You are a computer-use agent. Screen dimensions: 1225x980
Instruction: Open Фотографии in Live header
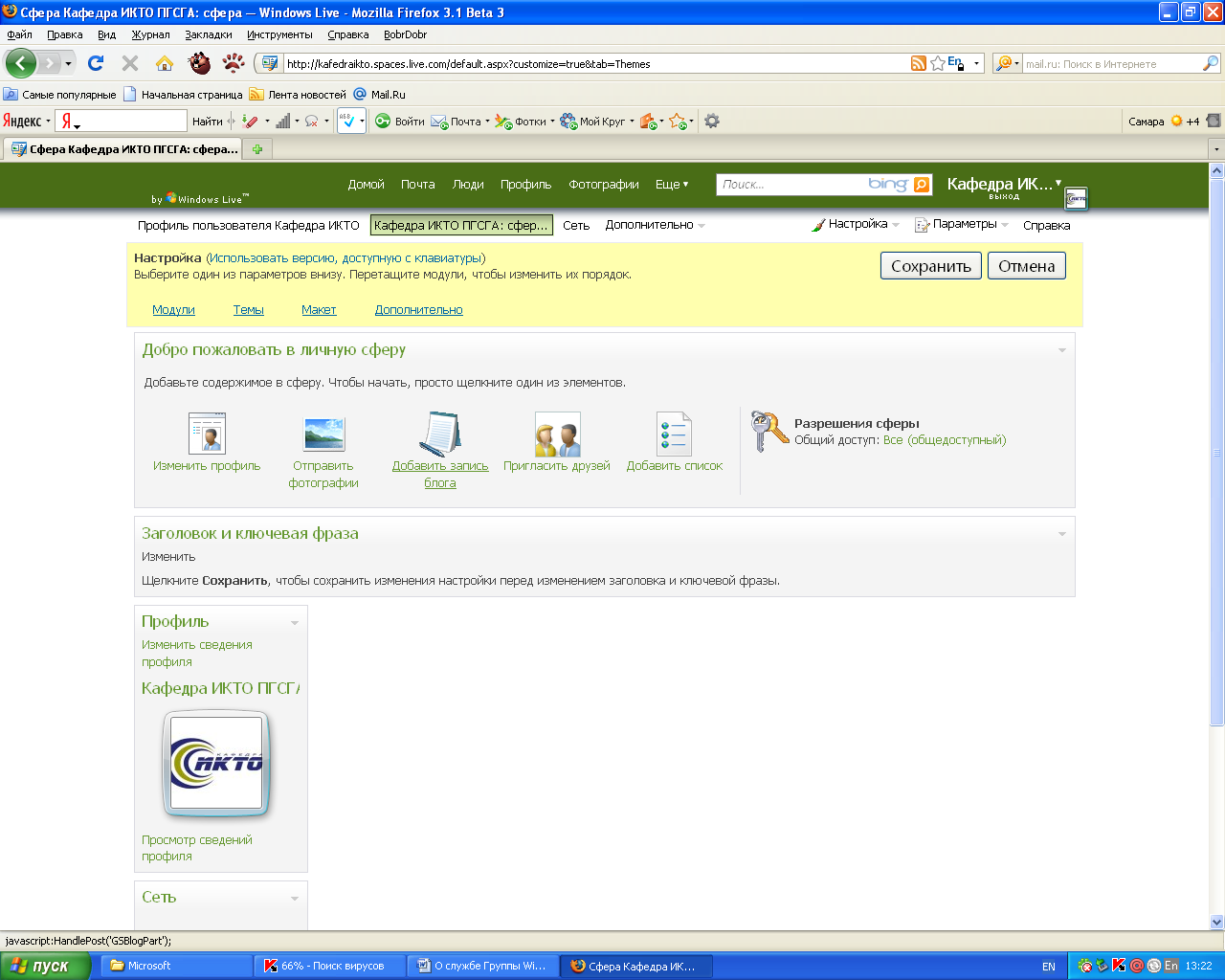tap(604, 185)
